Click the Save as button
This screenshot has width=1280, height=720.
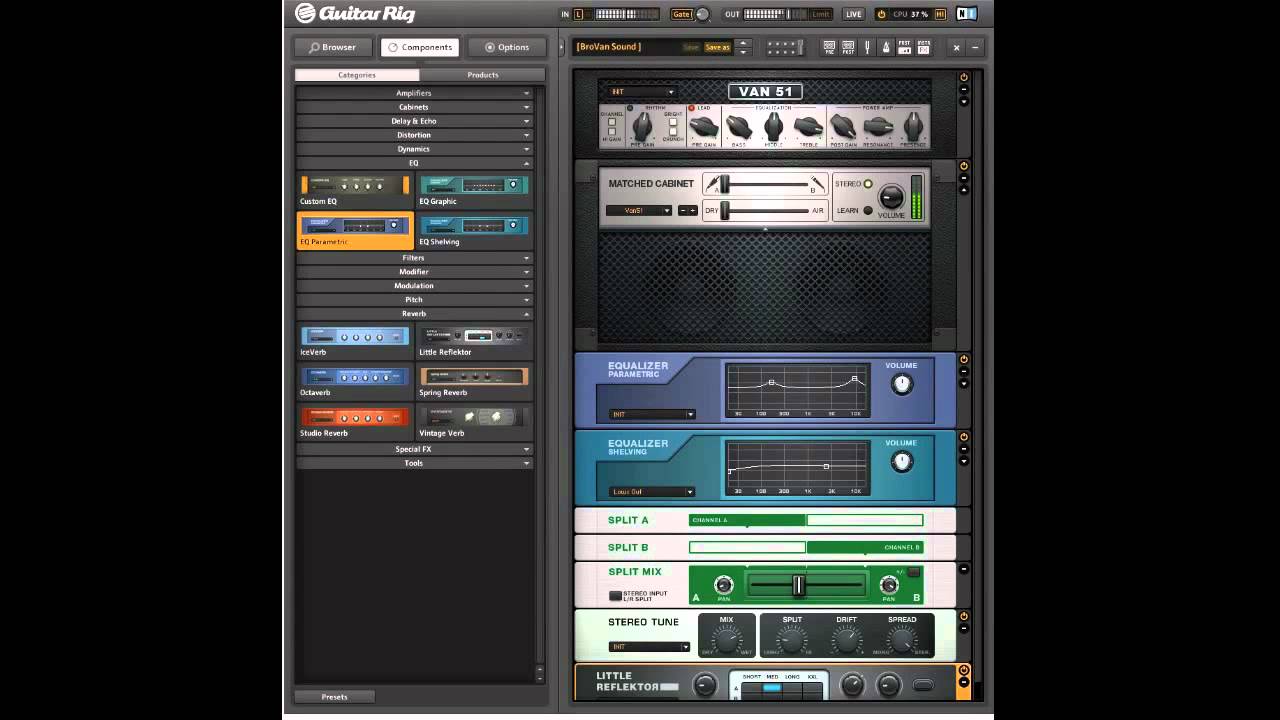click(717, 47)
